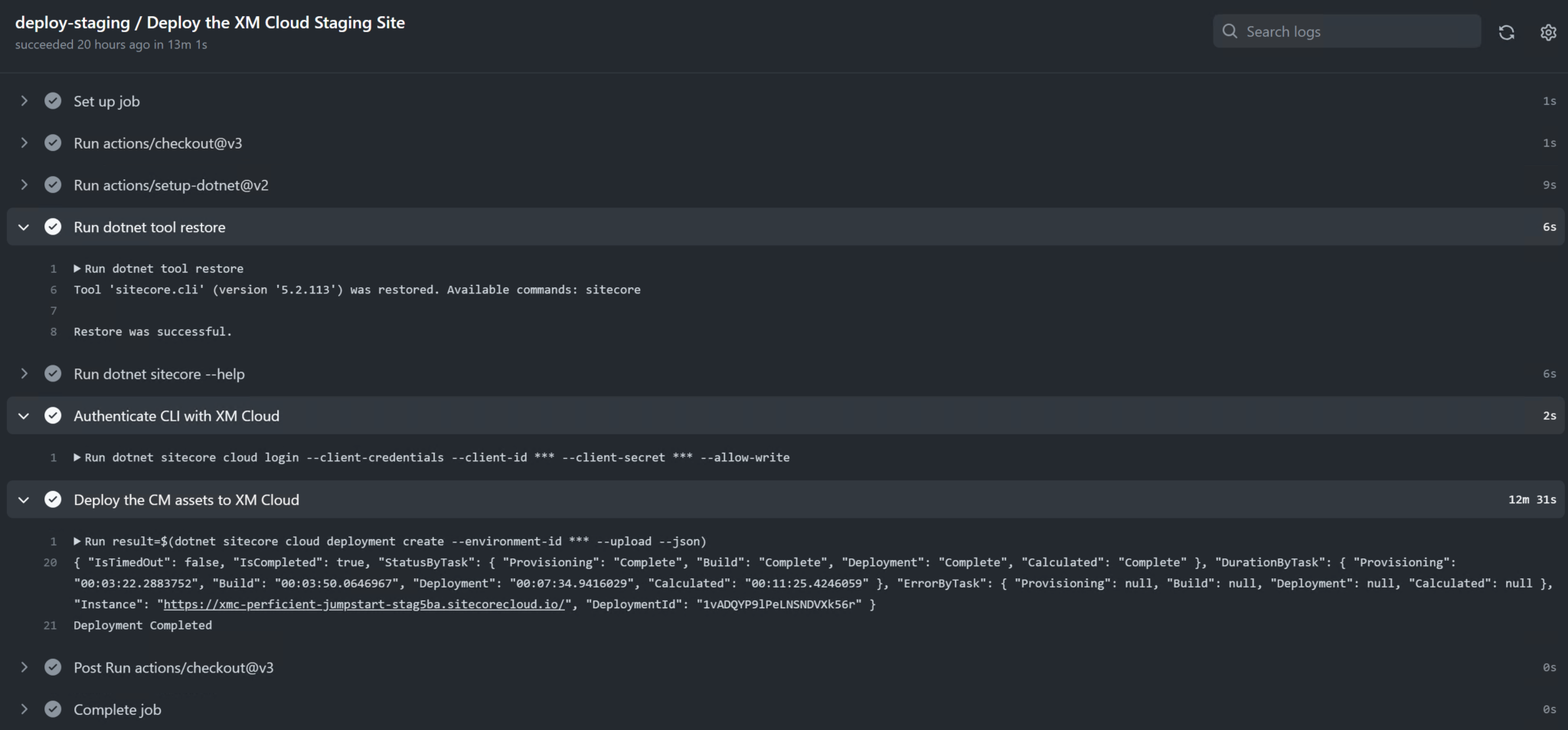Click the success checkmark beside Set up job
This screenshot has width=1568, height=730.
[53, 100]
